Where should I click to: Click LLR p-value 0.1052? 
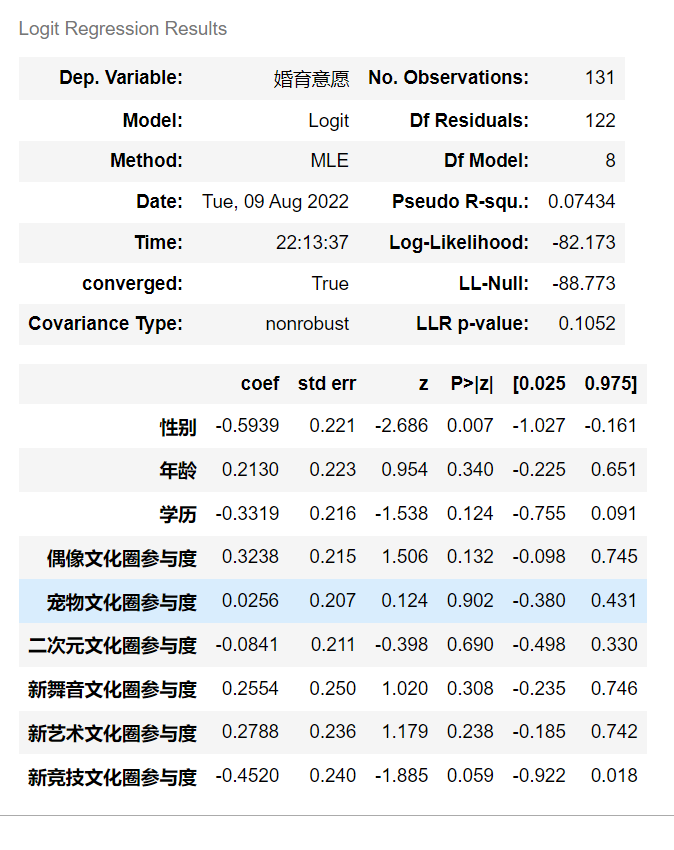pos(587,324)
